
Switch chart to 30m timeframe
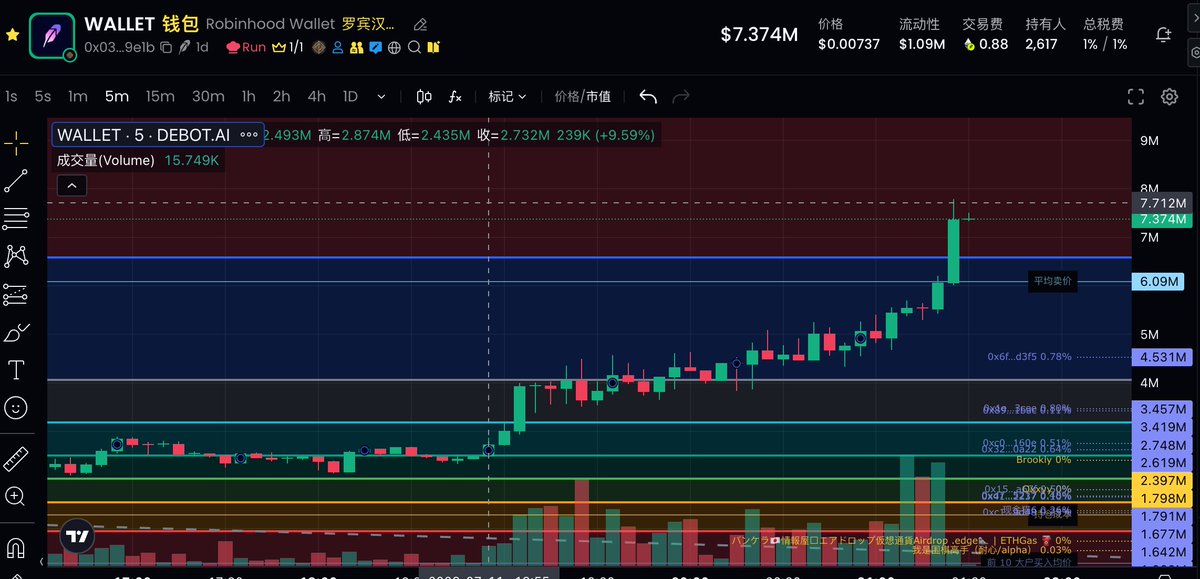coord(208,97)
